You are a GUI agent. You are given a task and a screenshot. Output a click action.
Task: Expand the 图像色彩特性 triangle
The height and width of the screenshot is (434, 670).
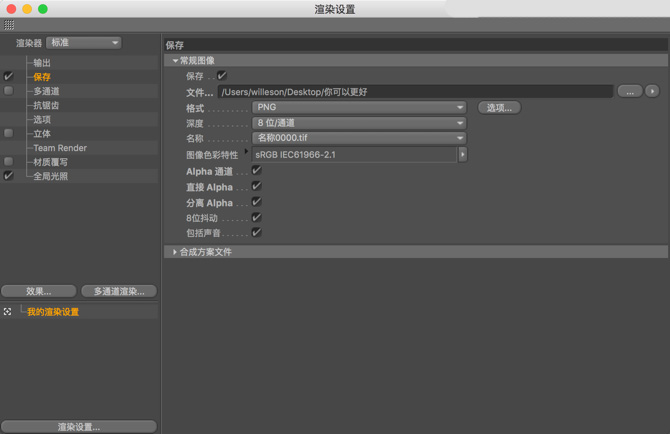coord(246,151)
